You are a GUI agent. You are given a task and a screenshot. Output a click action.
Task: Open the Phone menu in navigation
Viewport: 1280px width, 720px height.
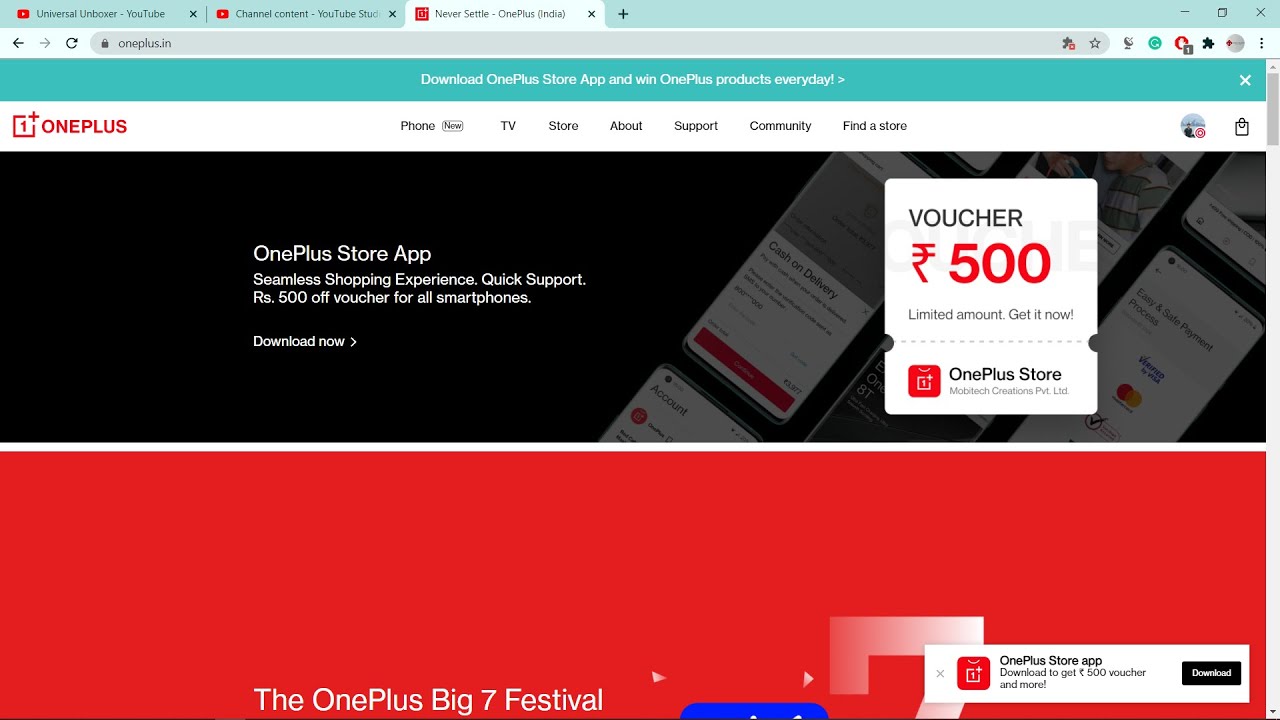(x=417, y=126)
